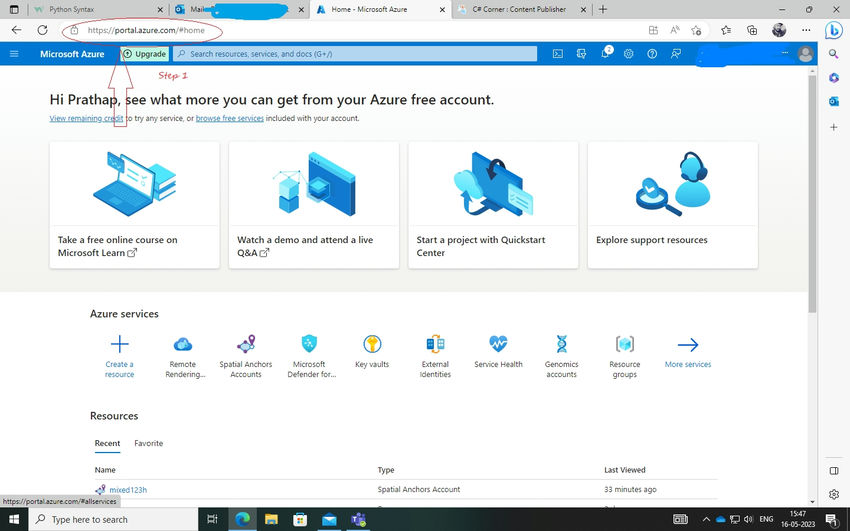Open Cloud Shell from the Azure header
Image resolution: width=850 pixels, height=531 pixels.
pos(557,54)
